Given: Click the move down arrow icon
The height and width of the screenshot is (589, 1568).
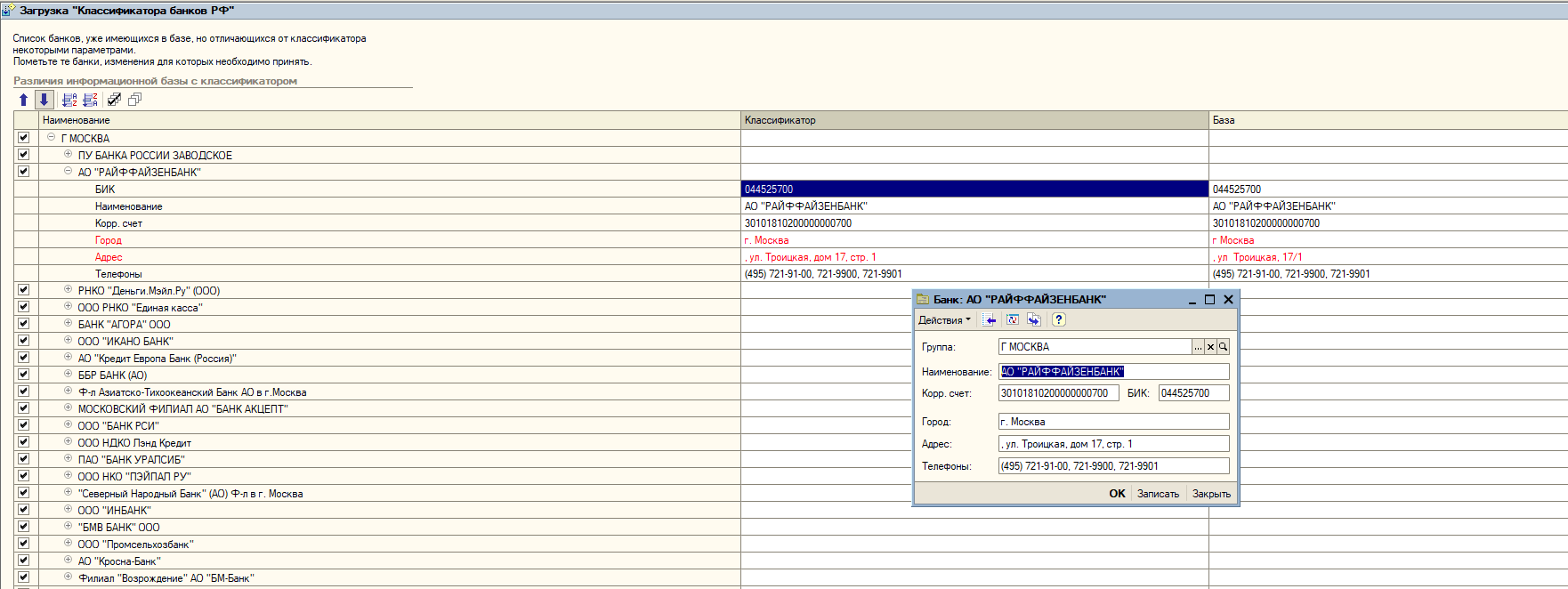Looking at the screenshot, I should (x=44, y=100).
